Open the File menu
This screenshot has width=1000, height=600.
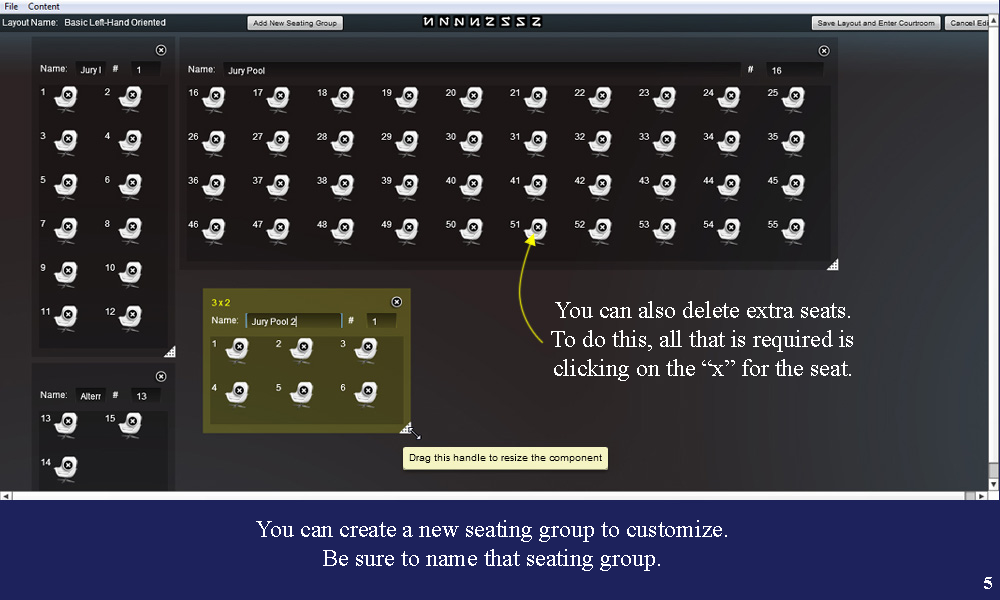pos(11,5)
